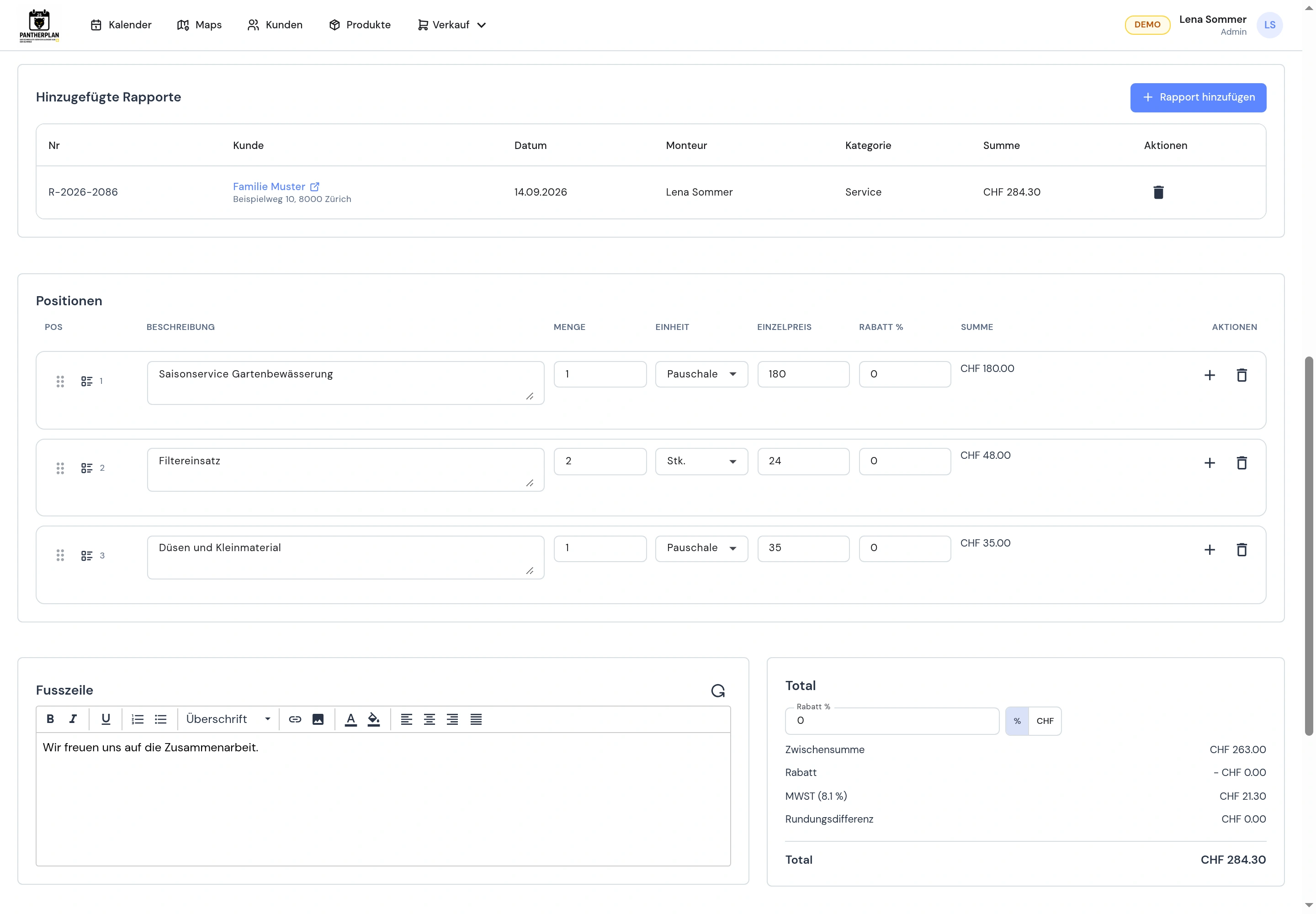Open unit dropdown for Düsen und Kleinmaterial
Screen dimensions: 1316x914
701,548
